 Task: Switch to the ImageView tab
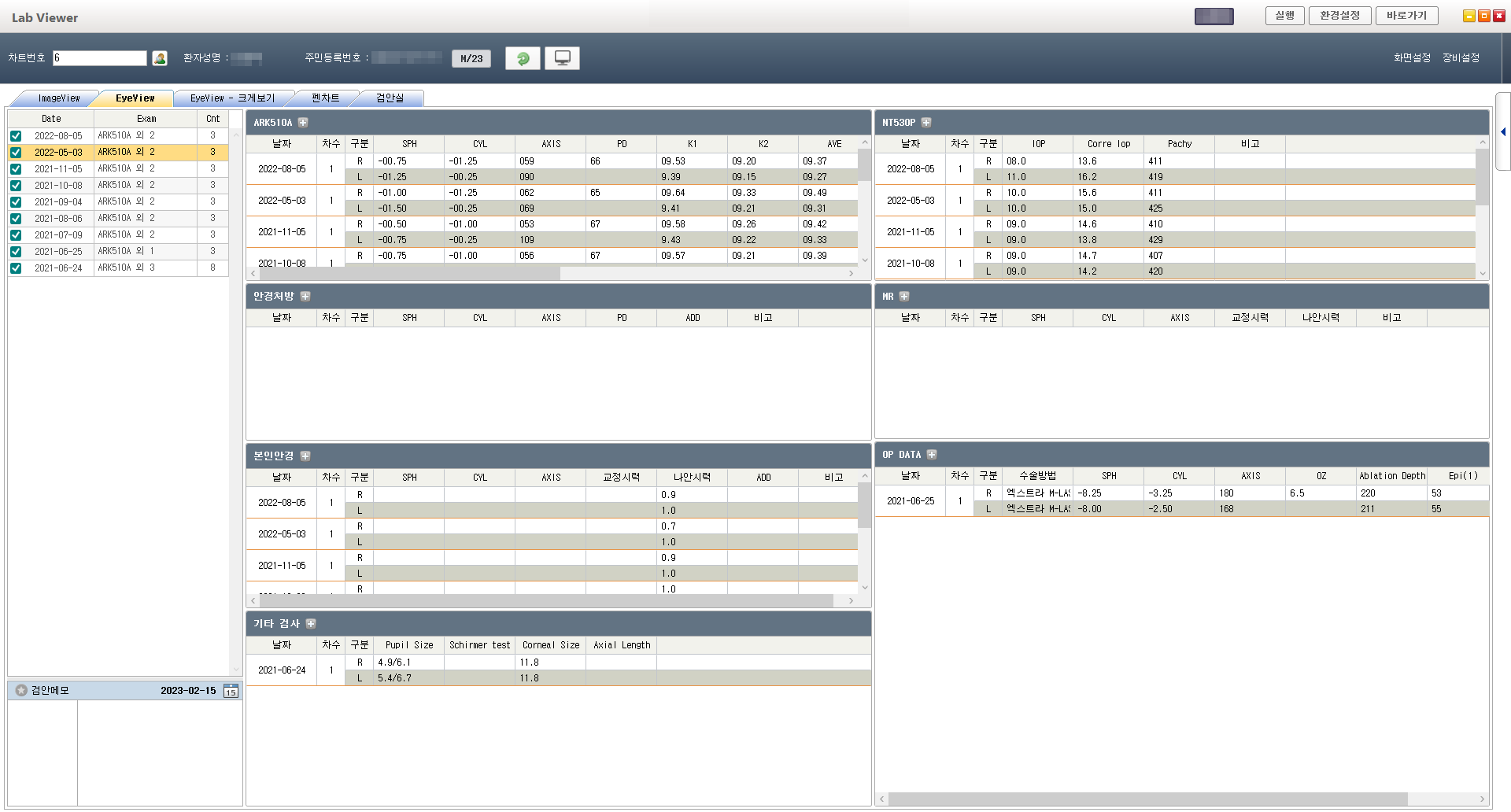pos(59,98)
